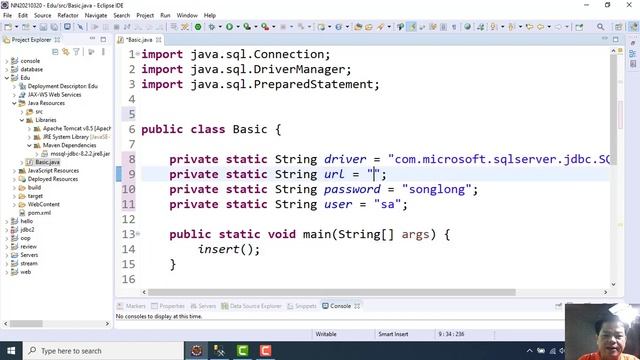Select the jdbc2 project
This screenshot has width=640, height=360.
click(27, 229)
